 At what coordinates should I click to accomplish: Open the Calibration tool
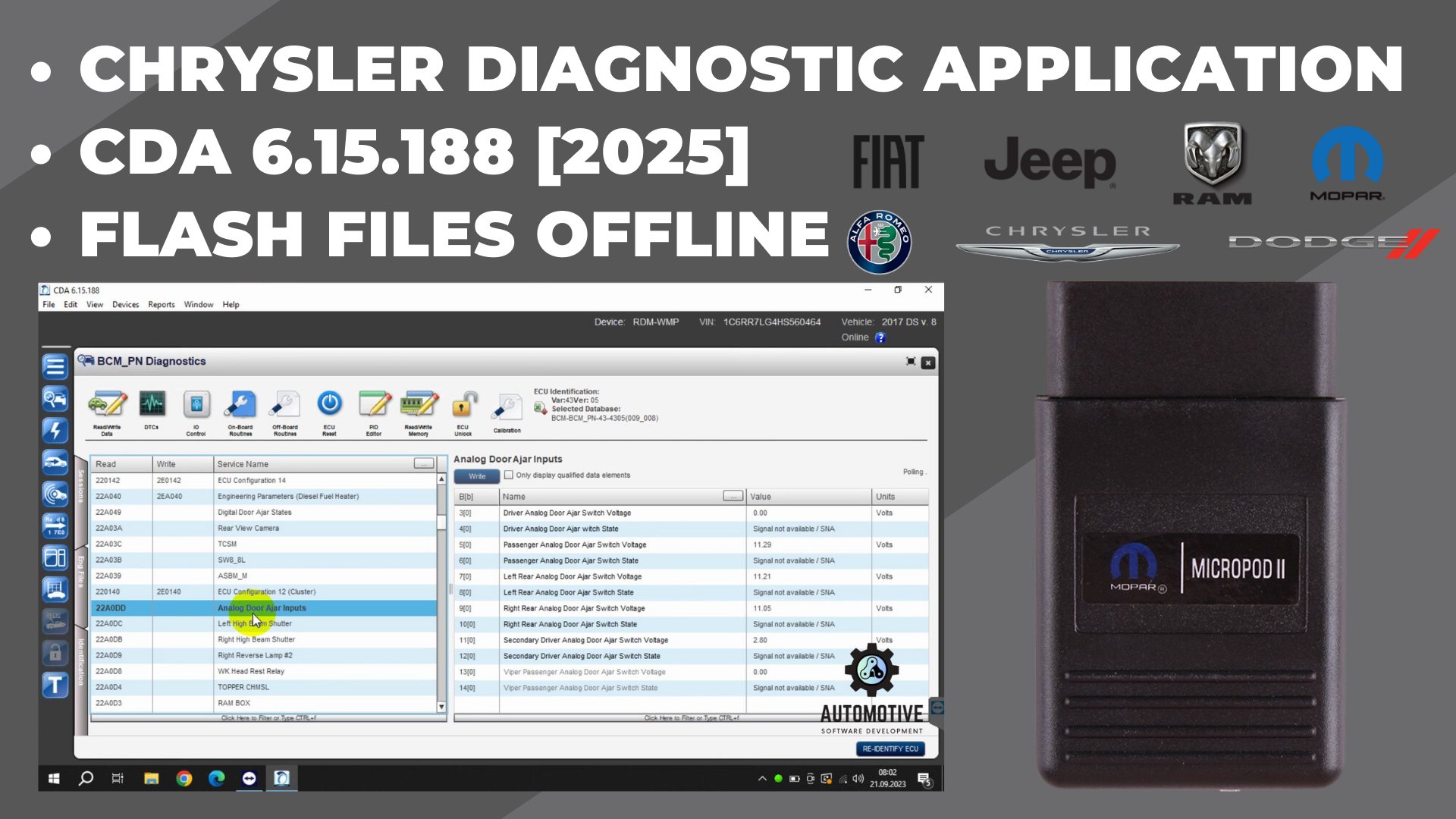click(x=507, y=413)
